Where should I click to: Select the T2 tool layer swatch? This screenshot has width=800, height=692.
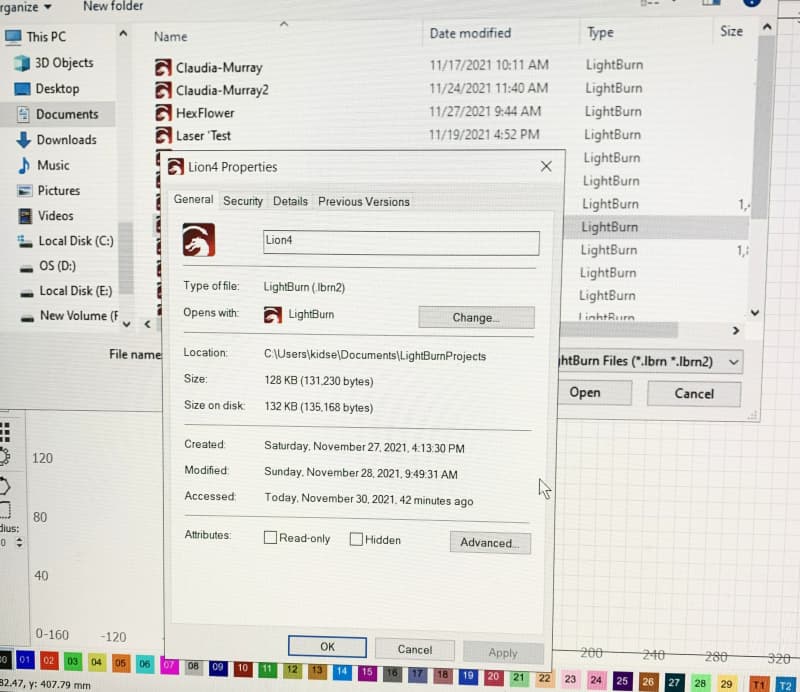pyautogui.click(x=785, y=685)
